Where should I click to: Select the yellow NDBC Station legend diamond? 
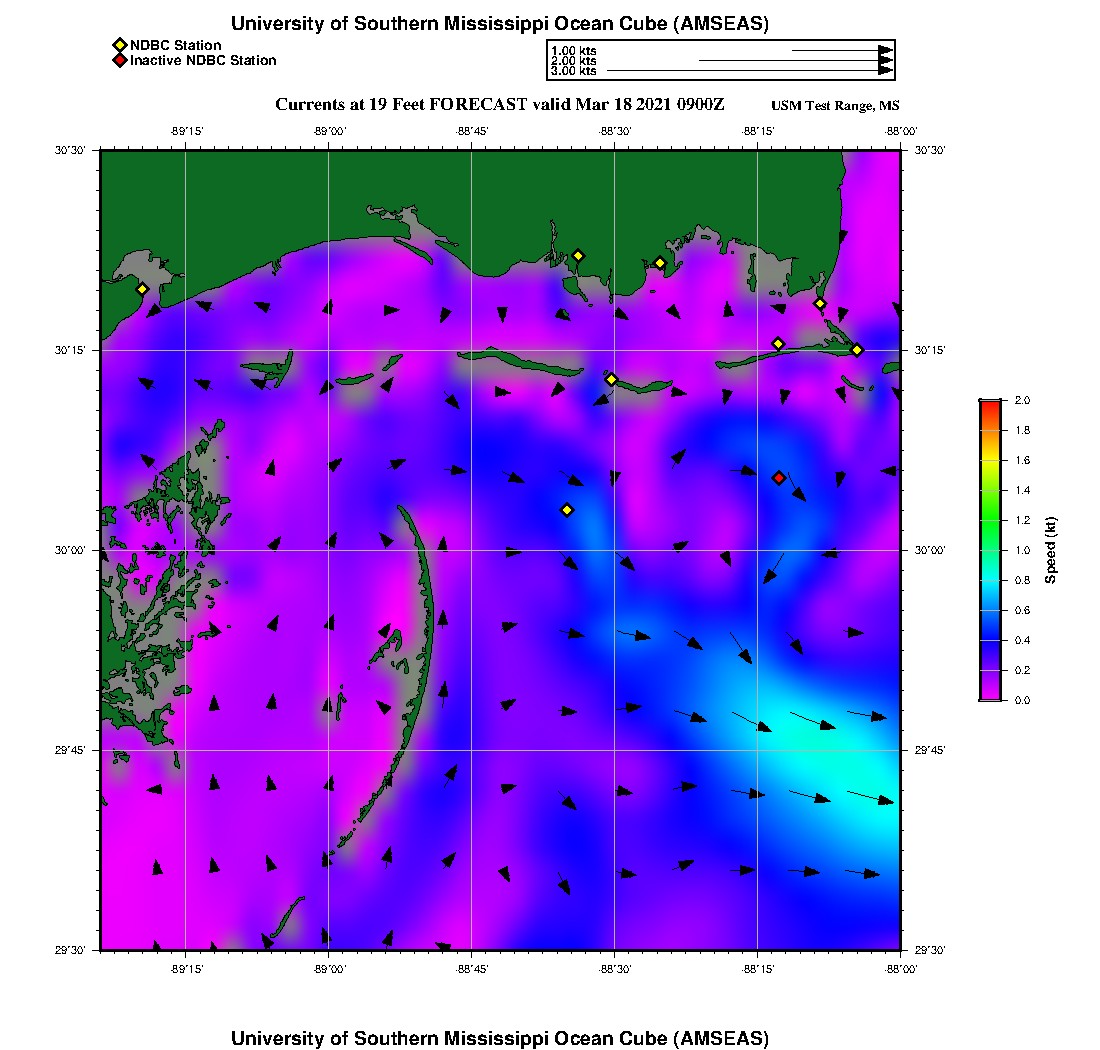click(119, 45)
